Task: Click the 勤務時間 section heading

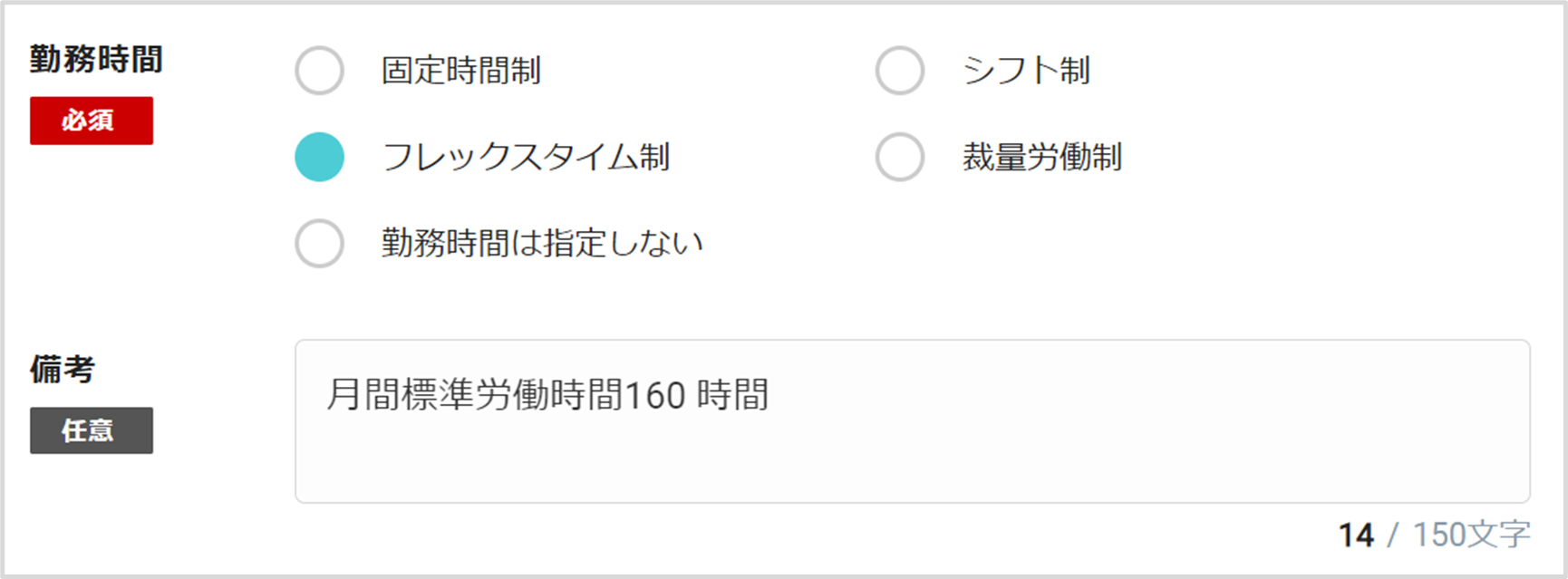Action: [x=96, y=60]
